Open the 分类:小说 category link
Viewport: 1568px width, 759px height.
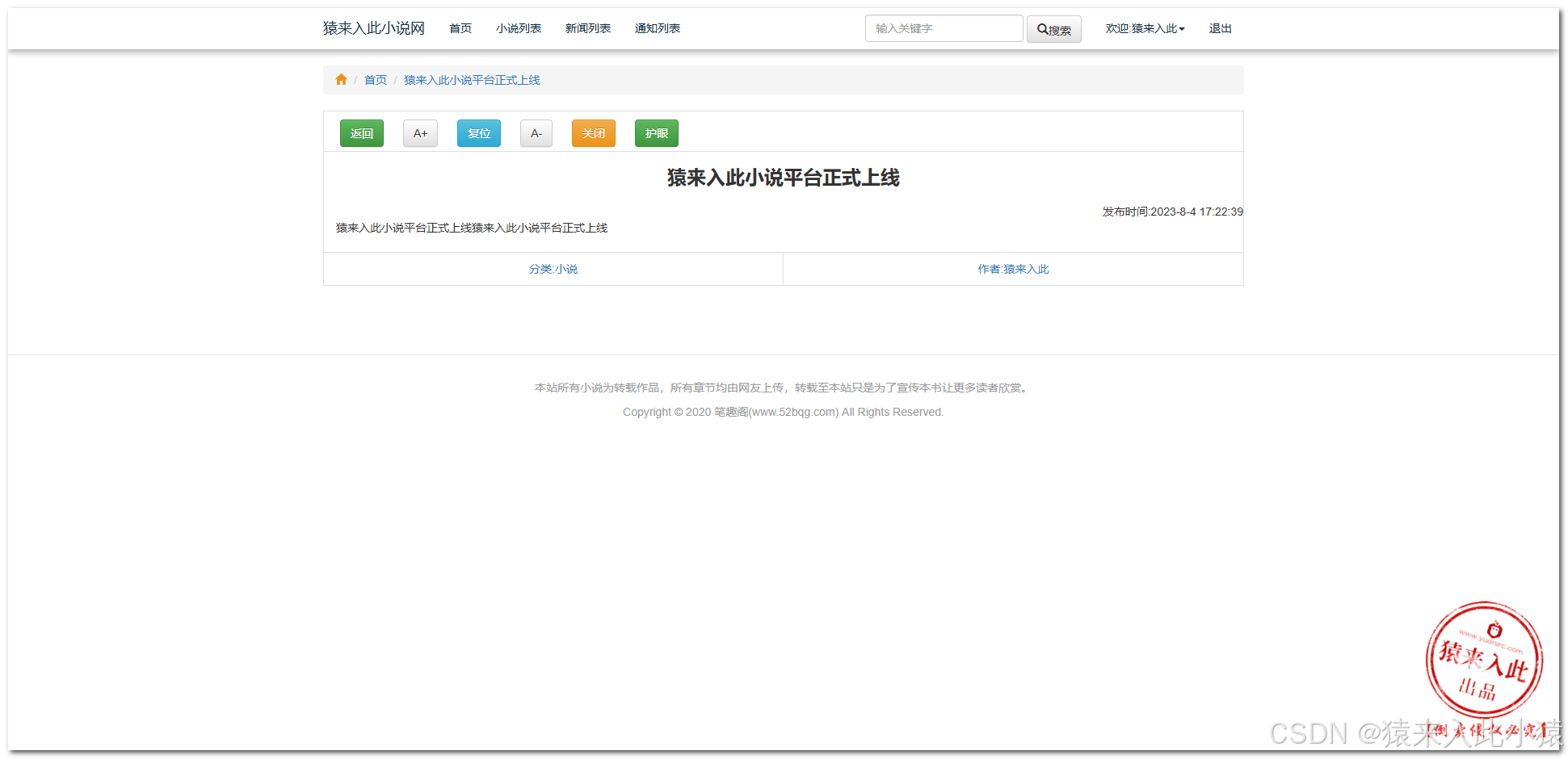coord(553,269)
